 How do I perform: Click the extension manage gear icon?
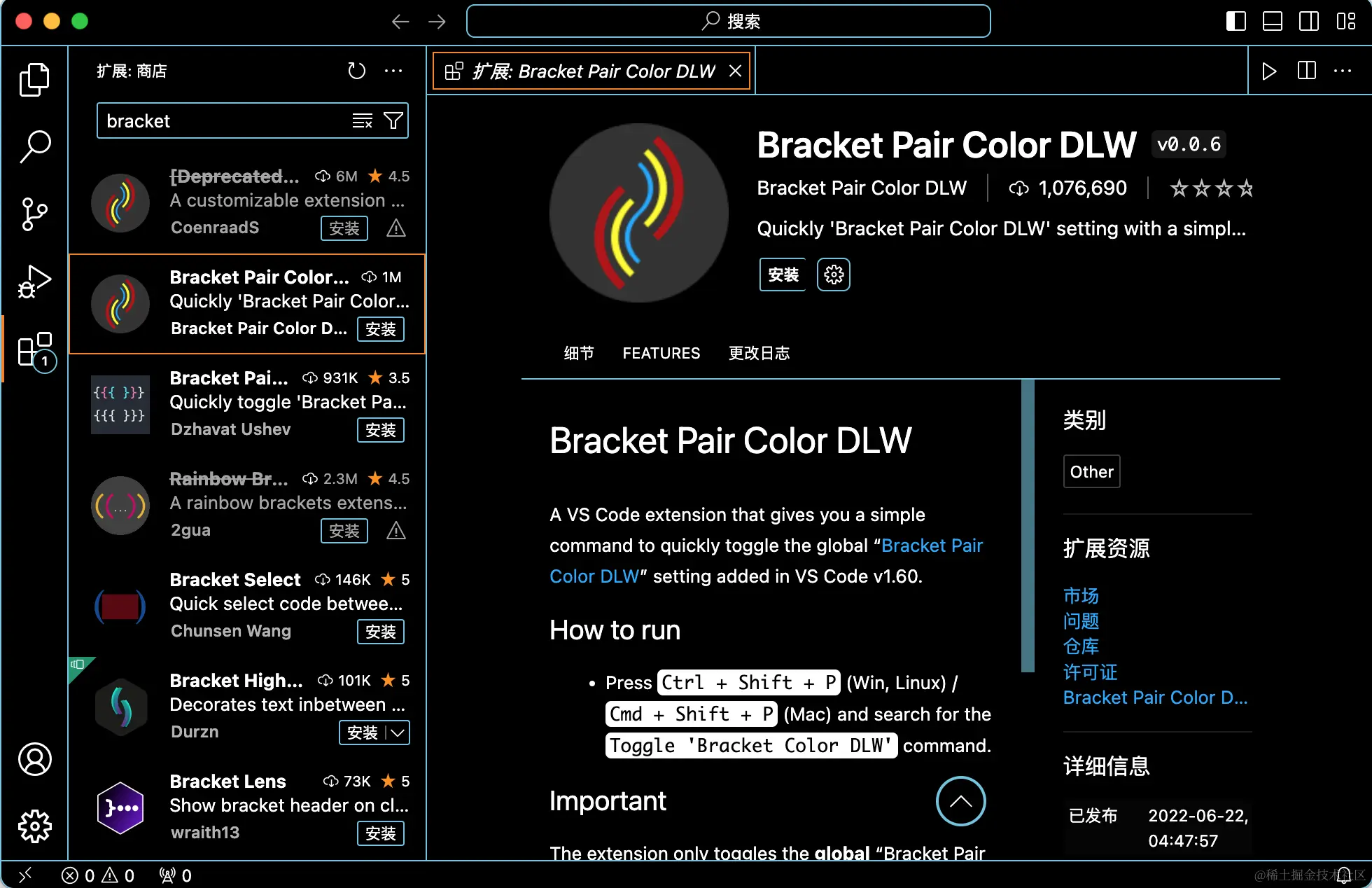833,275
